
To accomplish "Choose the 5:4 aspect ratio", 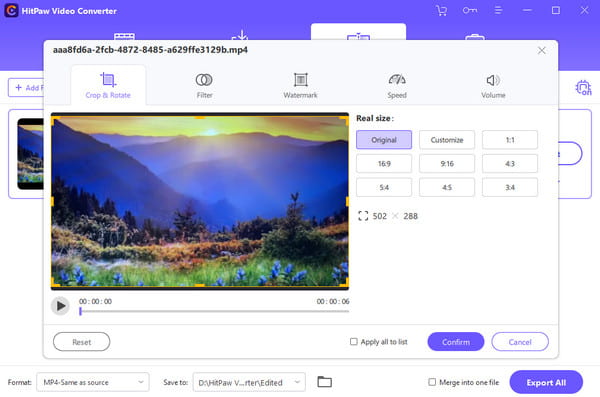I will 384,187.
